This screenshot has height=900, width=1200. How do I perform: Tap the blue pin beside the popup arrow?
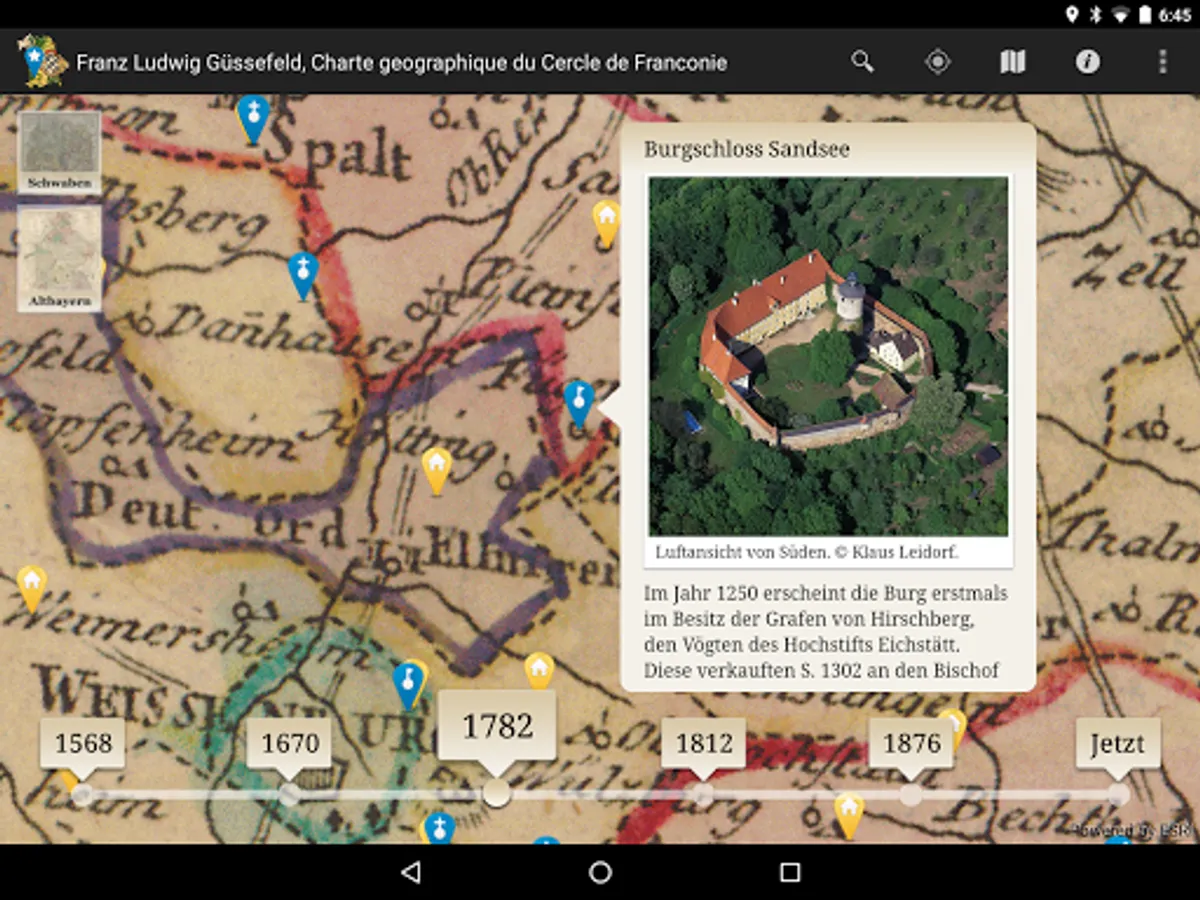click(578, 405)
